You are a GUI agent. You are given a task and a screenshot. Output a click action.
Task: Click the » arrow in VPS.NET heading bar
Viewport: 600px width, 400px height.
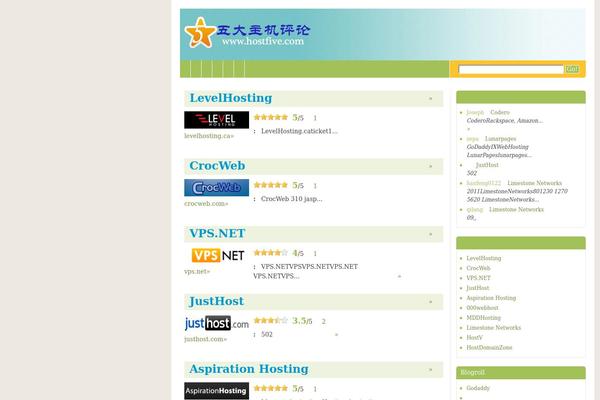pos(430,234)
